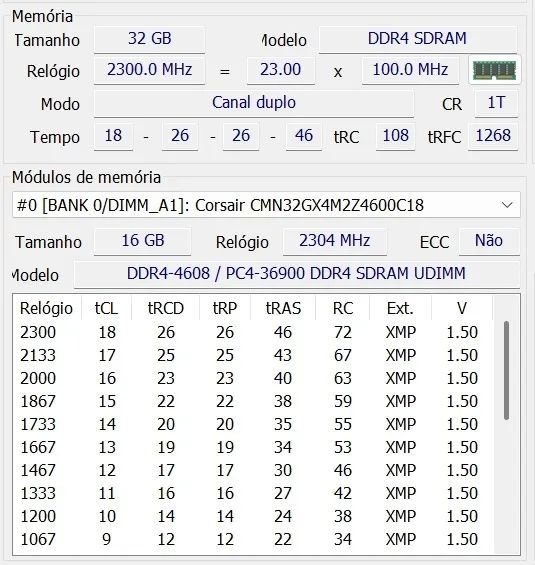The width and height of the screenshot is (535, 565).
Task: Click the Memória group label
Action: coord(43,17)
